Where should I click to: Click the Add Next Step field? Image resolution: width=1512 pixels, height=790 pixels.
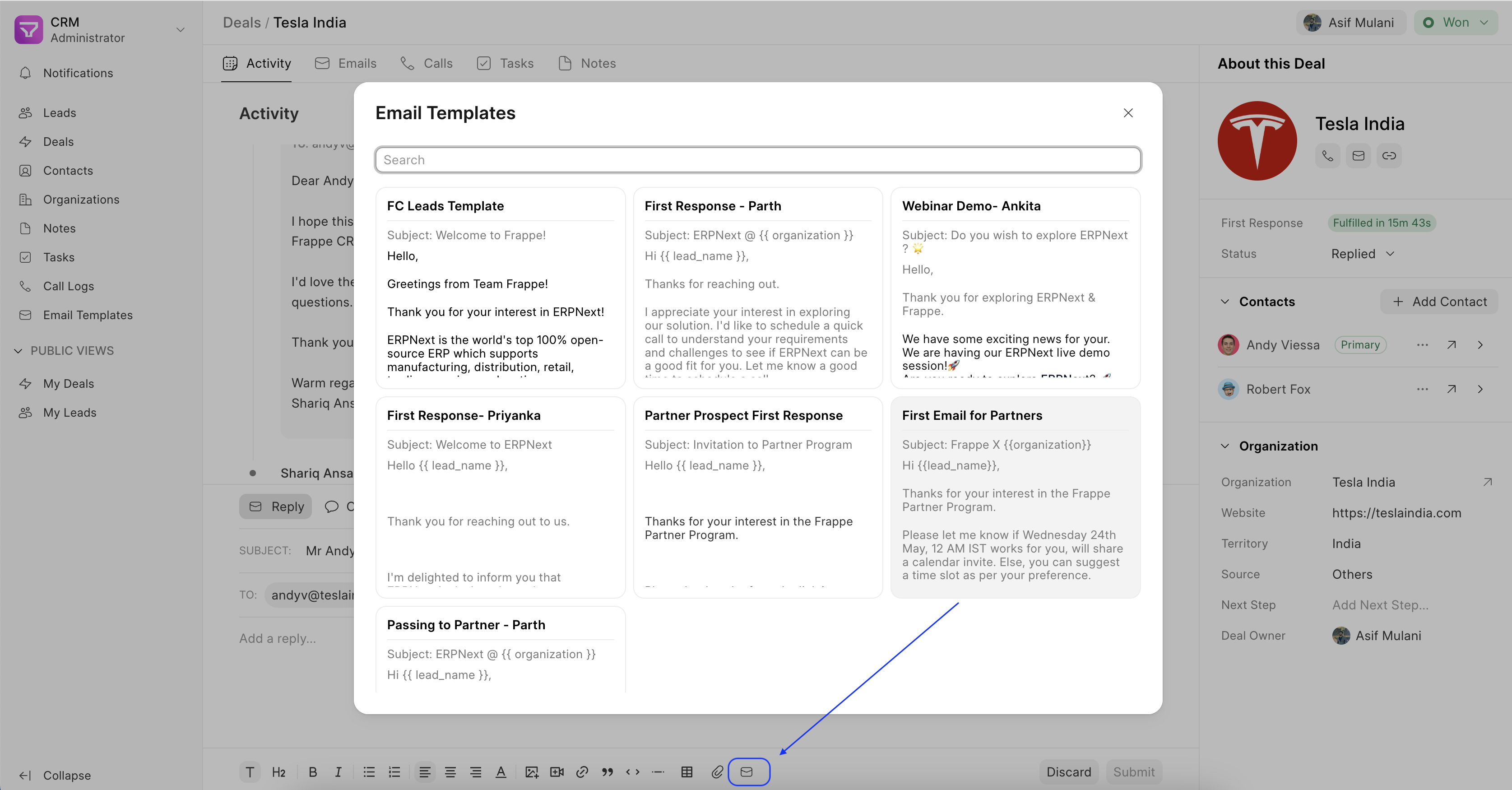pyautogui.click(x=1380, y=604)
